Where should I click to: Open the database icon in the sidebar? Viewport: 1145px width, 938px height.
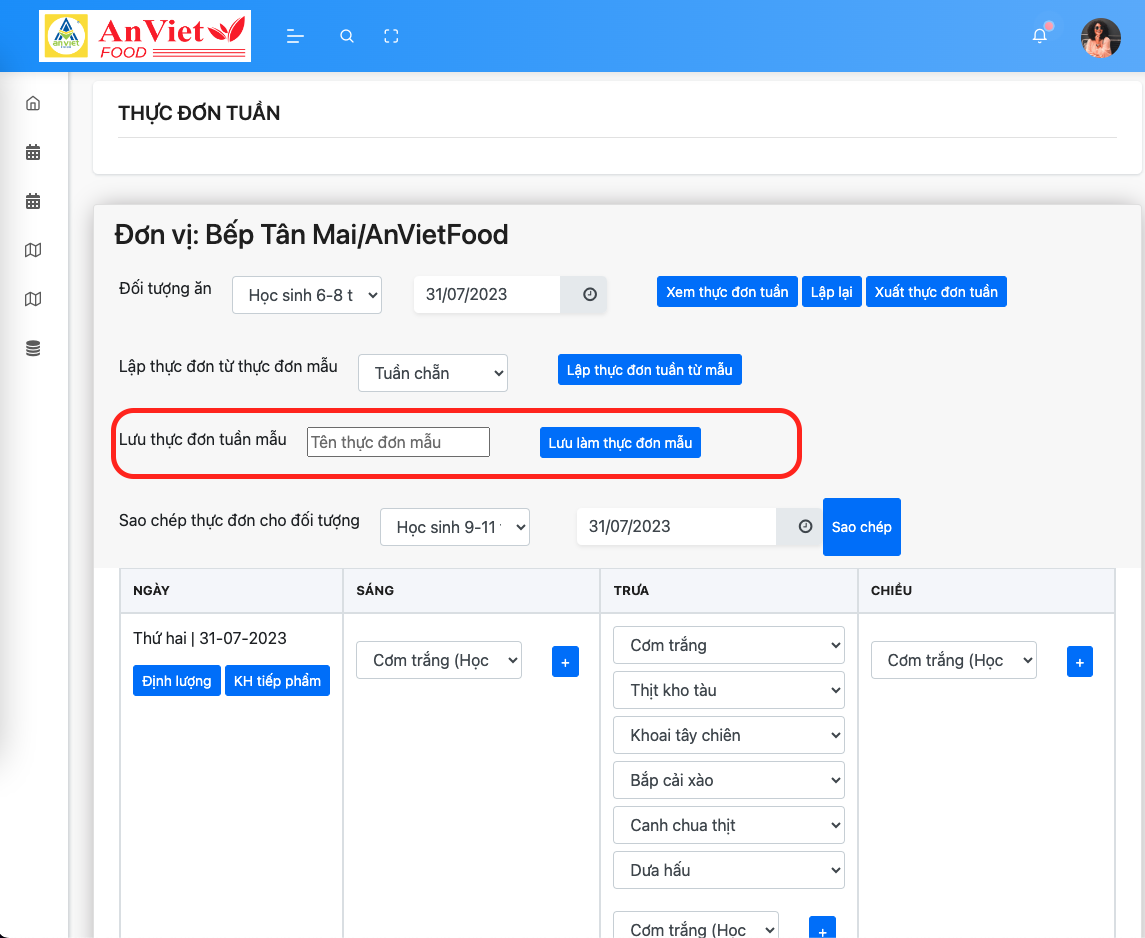point(33,348)
